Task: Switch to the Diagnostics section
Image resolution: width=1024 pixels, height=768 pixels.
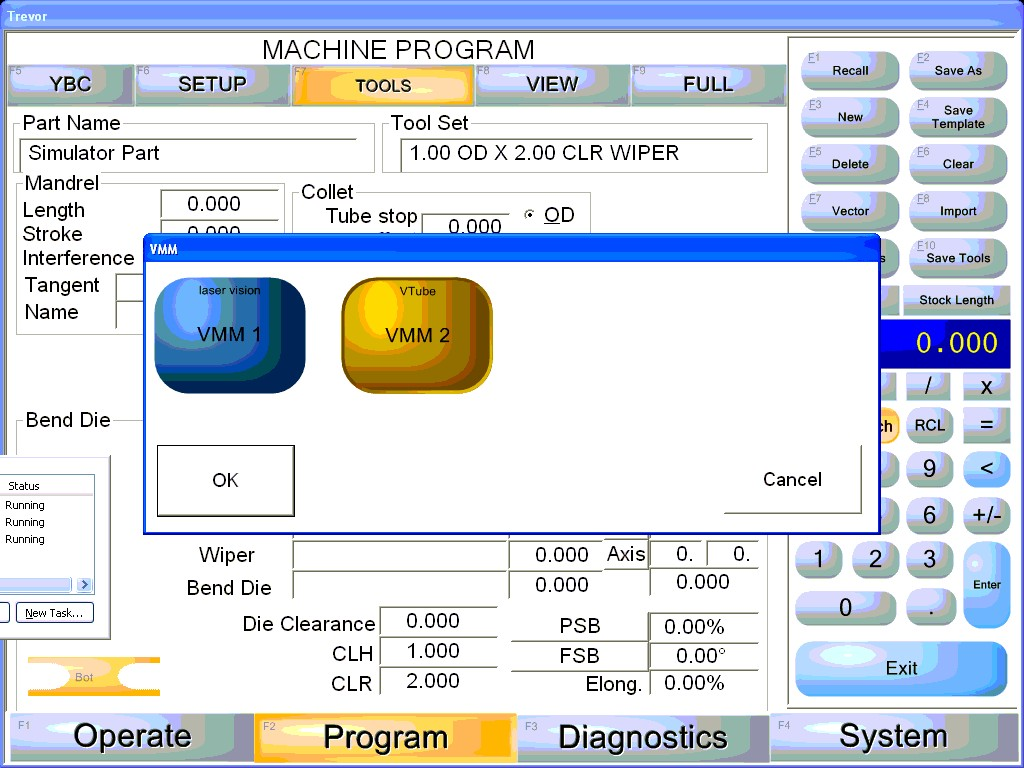Action: point(642,738)
